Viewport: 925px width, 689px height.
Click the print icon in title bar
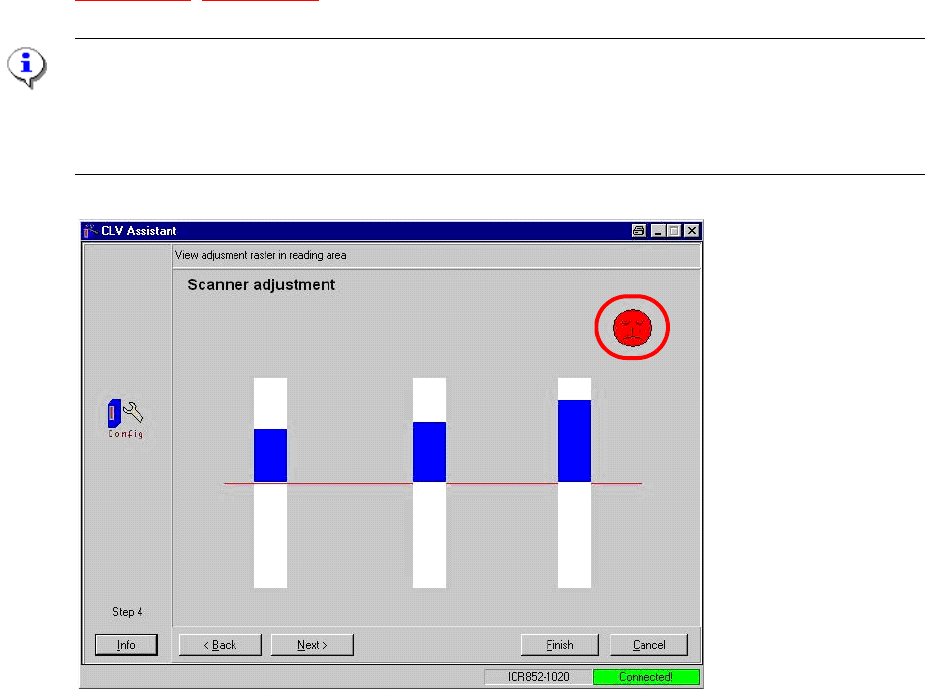[x=638, y=231]
